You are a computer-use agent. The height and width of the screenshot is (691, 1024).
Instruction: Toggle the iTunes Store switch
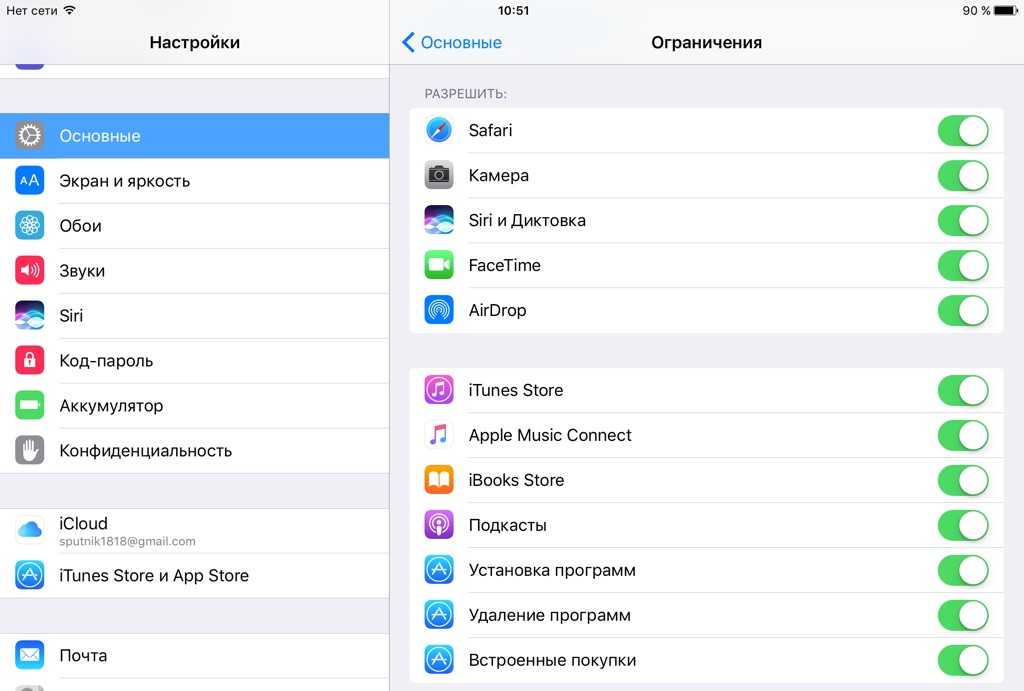[x=963, y=391]
